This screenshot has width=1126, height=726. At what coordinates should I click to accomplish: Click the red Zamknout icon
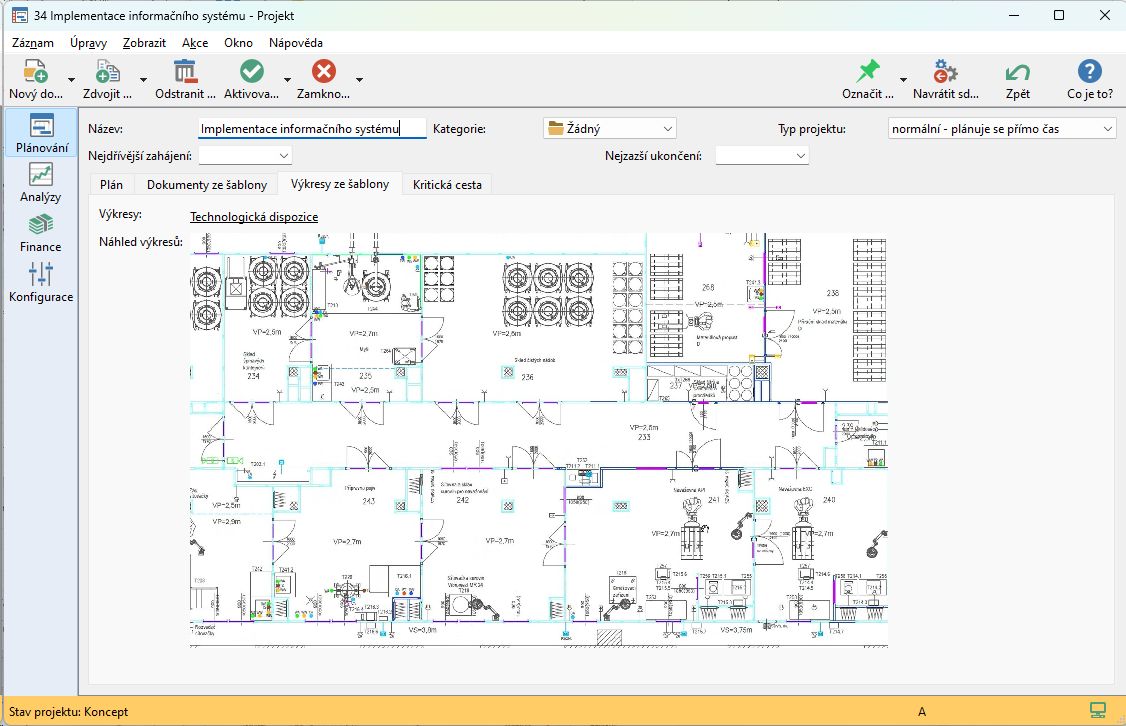(x=323, y=72)
